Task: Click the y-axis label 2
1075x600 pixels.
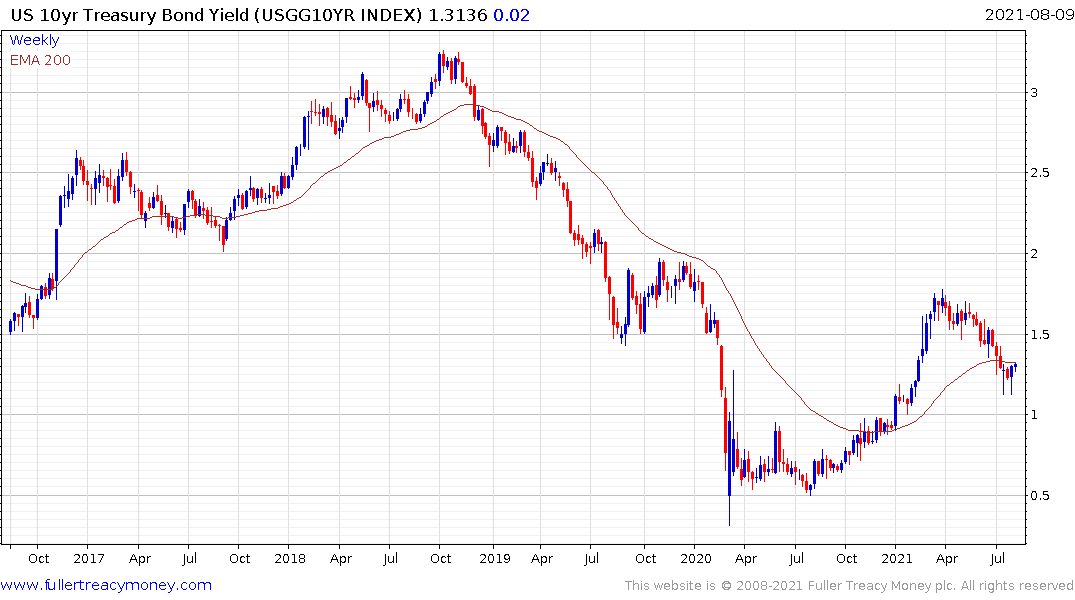Action: click(1034, 254)
